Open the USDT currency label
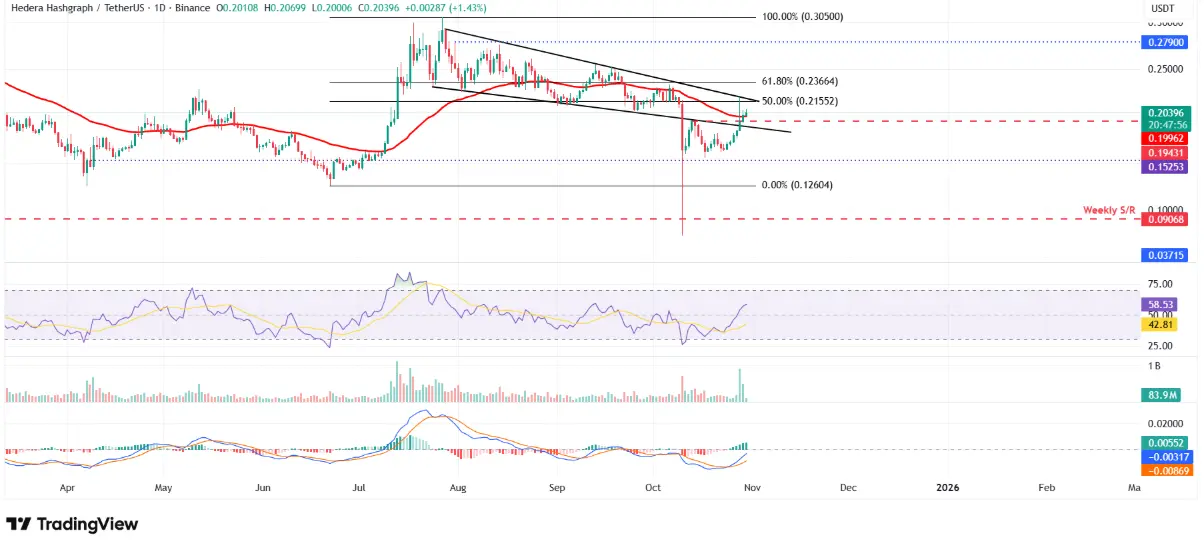The width and height of the screenshot is (1204, 545). [1162, 8]
